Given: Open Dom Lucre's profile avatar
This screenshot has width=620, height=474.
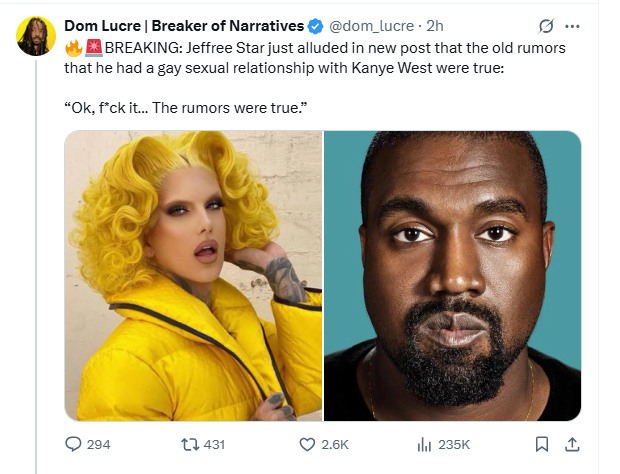Looking at the screenshot, I should pyautogui.click(x=36, y=36).
